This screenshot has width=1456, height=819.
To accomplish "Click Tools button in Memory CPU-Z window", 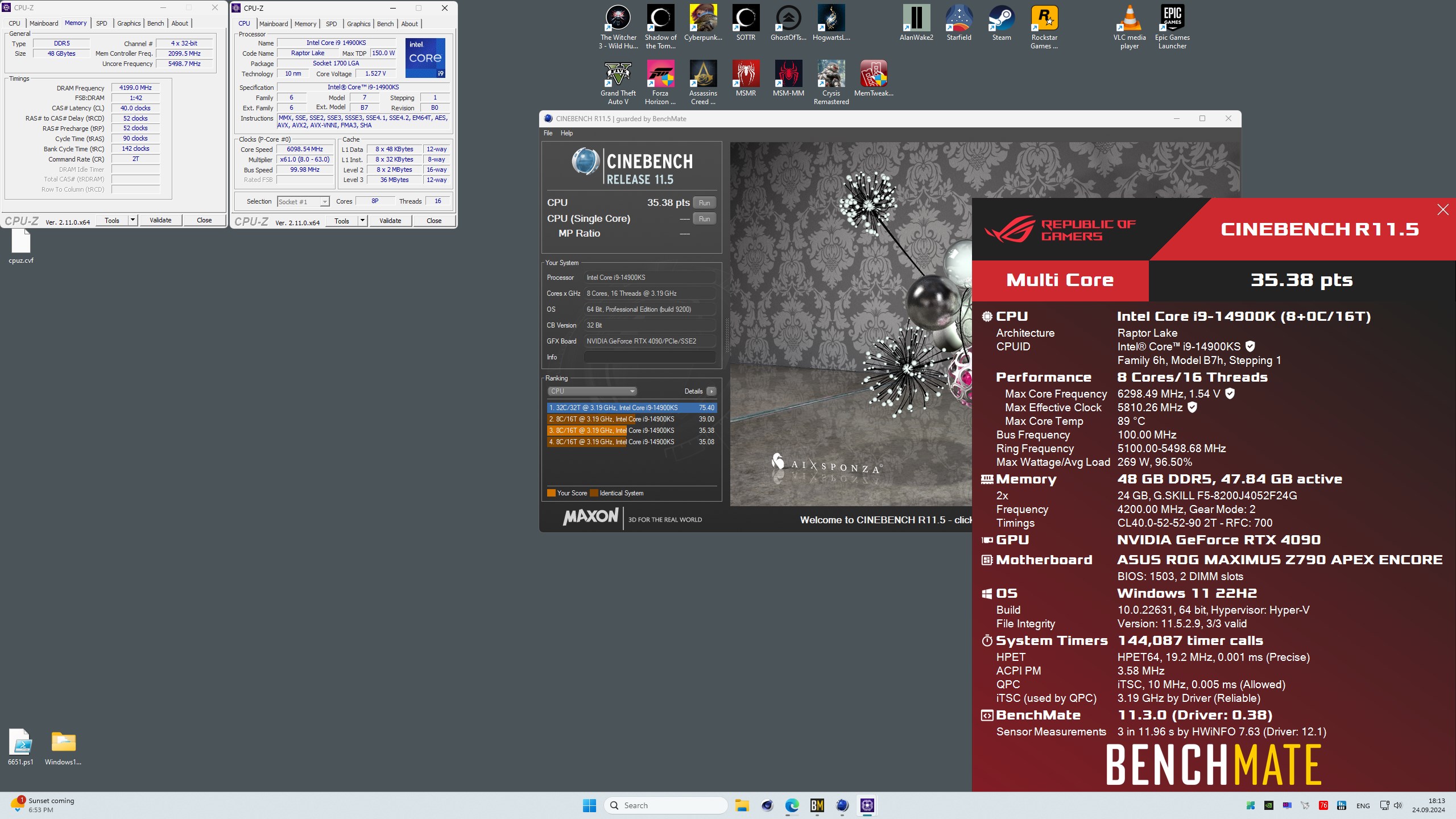I will click(x=112, y=220).
